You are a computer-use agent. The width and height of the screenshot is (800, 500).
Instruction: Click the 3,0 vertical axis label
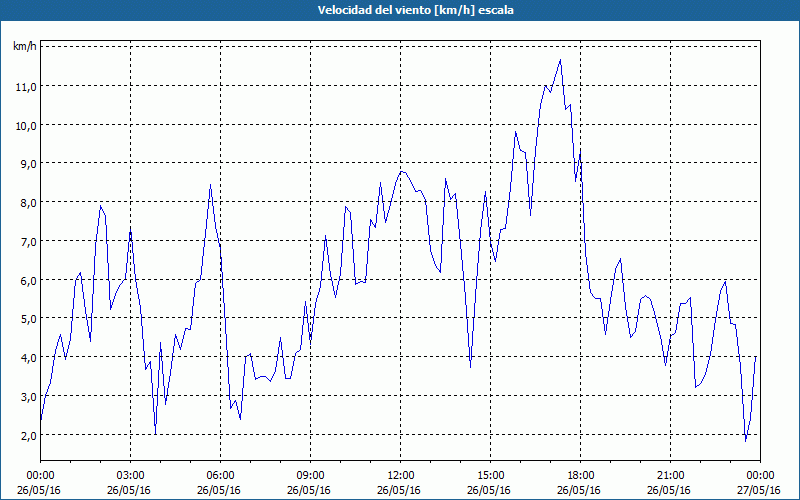[x=28, y=397]
